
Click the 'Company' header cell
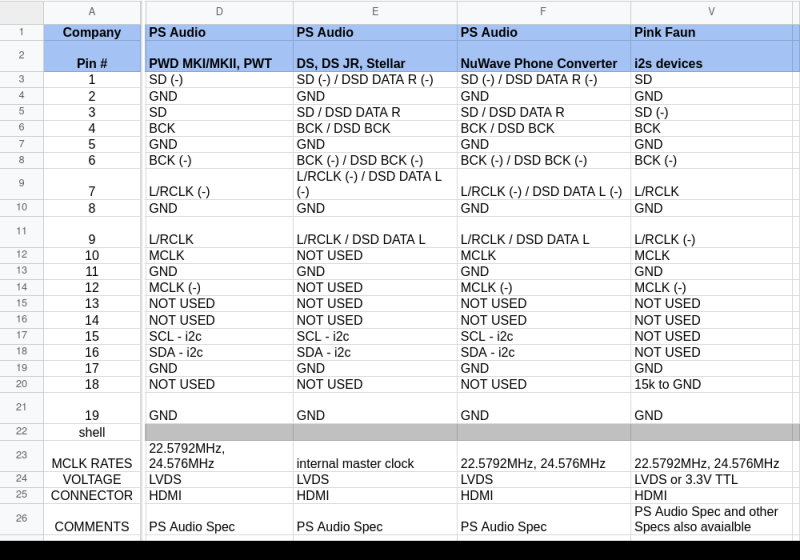click(x=92, y=32)
